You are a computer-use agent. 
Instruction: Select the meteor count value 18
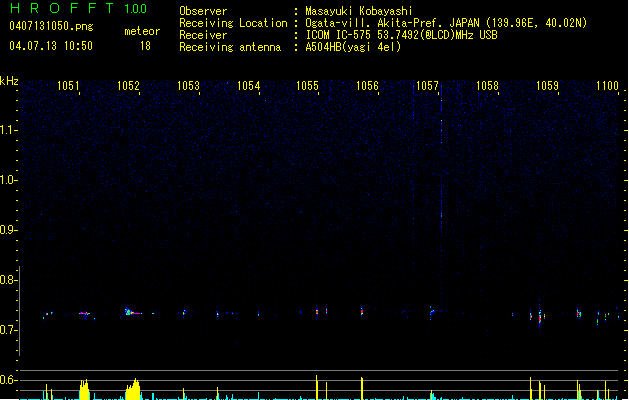coord(145,46)
